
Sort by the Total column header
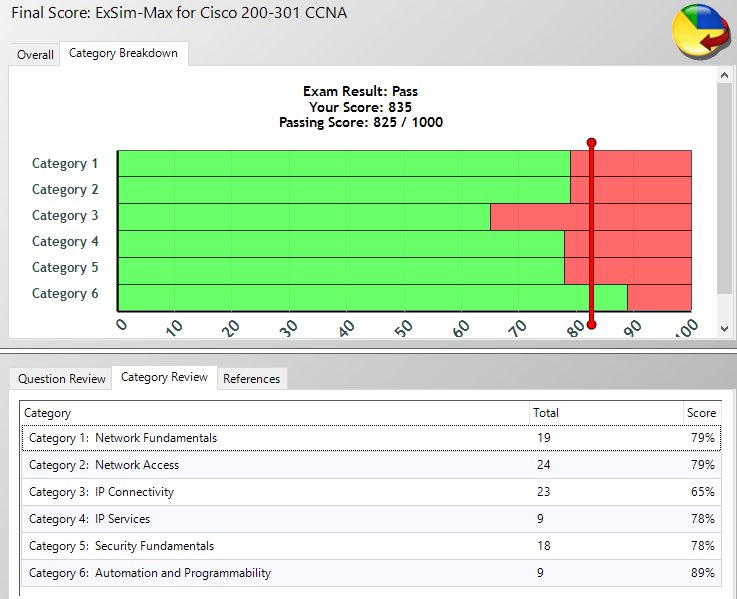(606, 413)
